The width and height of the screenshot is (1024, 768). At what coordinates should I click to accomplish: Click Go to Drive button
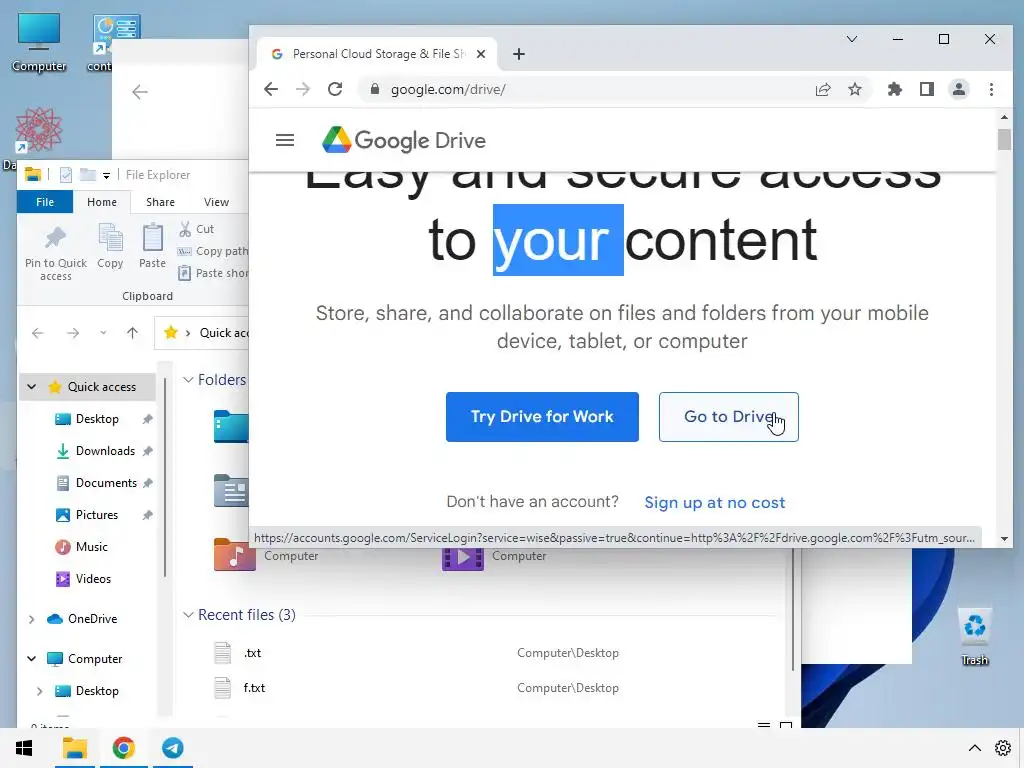(x=729, y=417)
